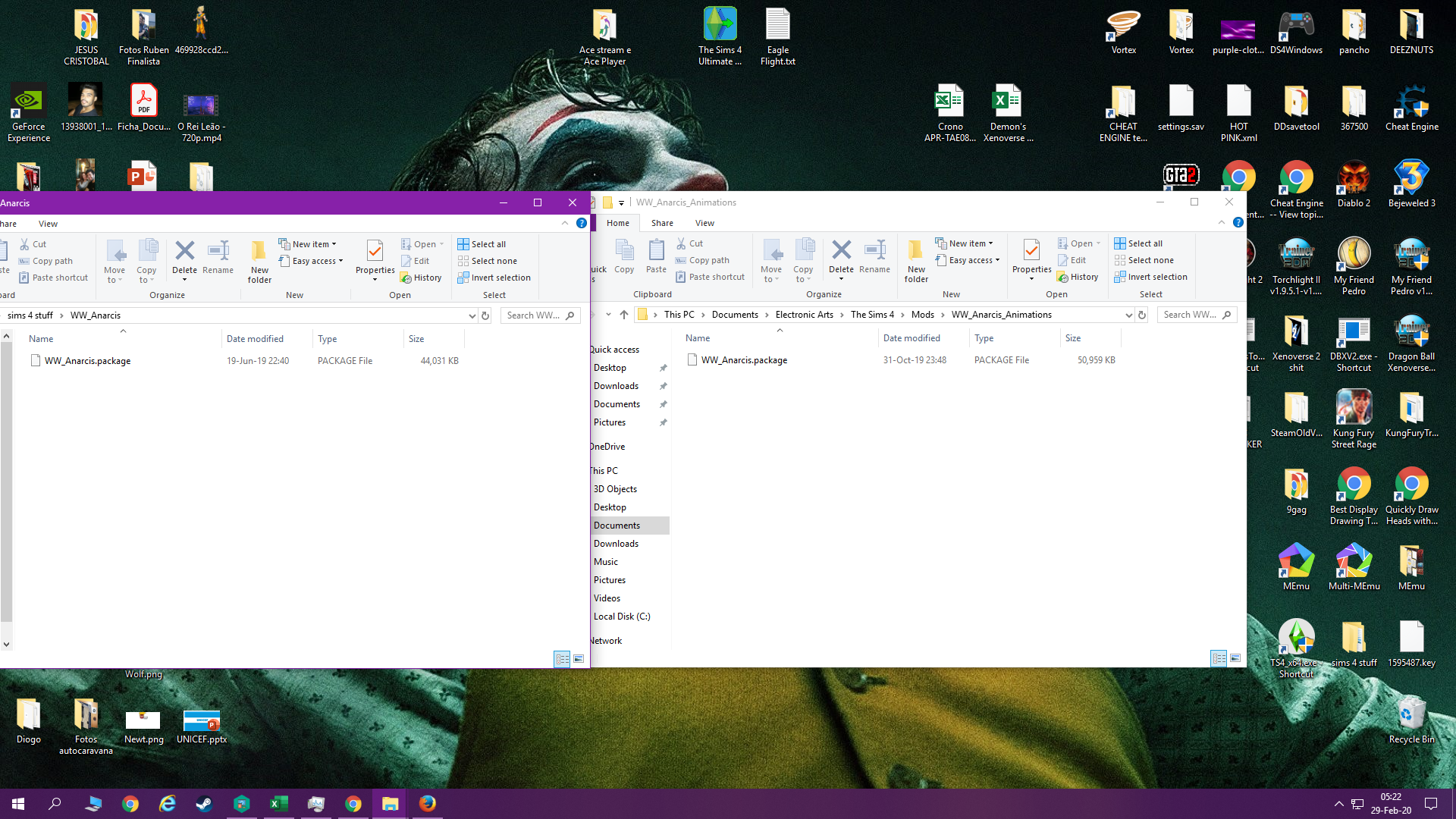Click New folder icon in WW_Anarcis window

tap(259, 262)
